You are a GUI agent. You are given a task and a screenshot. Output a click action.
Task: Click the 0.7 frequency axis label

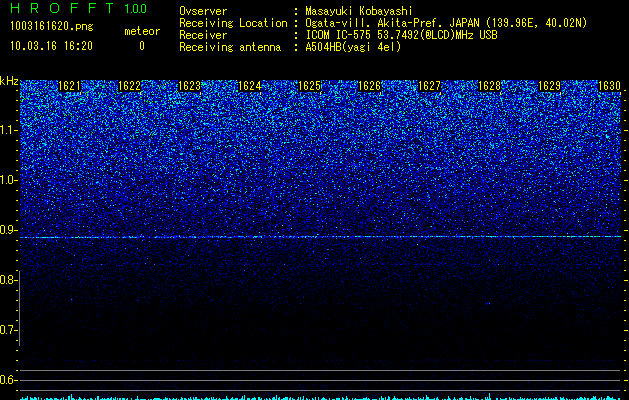(x=8, y=330)
